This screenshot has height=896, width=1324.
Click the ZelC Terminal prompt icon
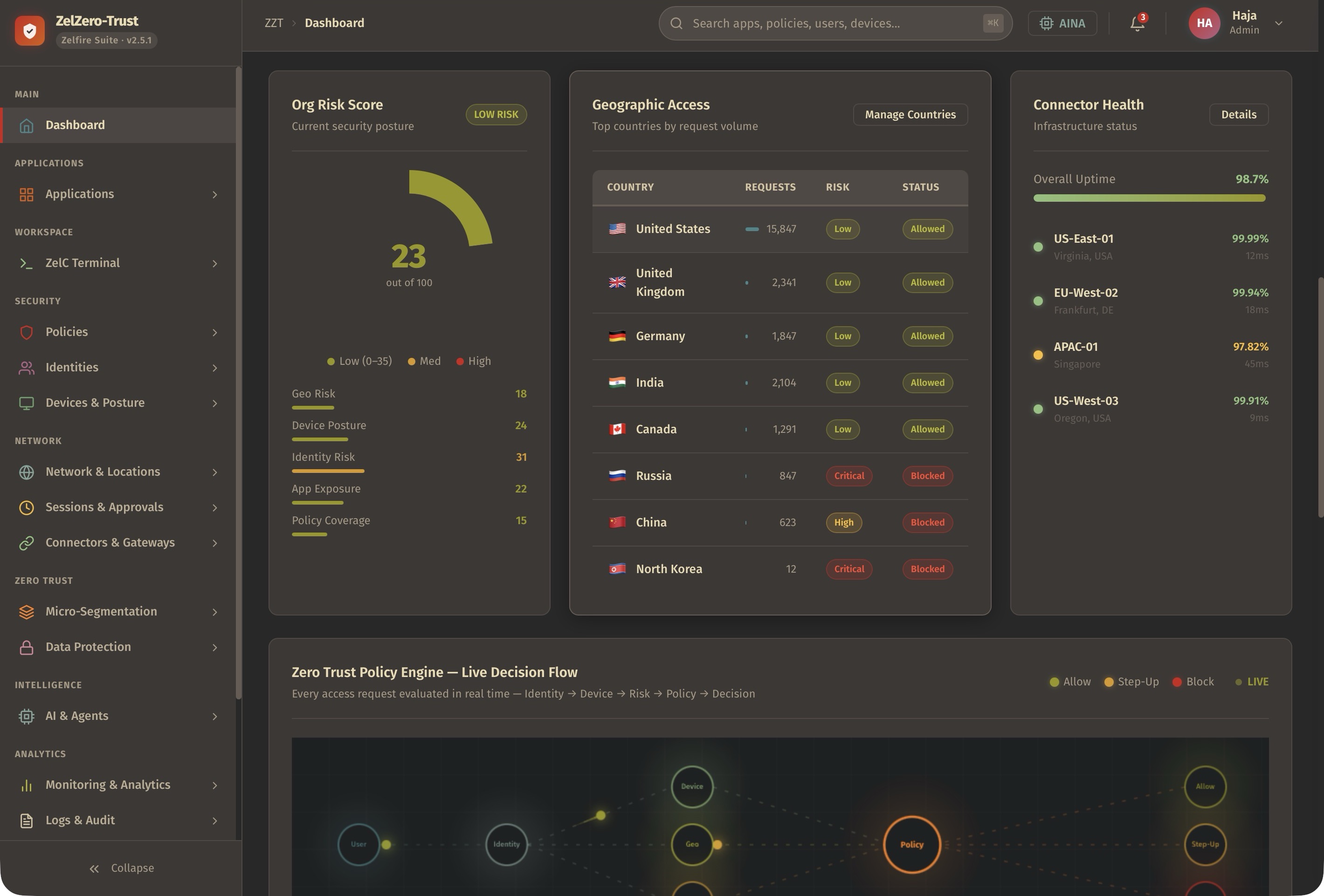(x=26, y=263)
